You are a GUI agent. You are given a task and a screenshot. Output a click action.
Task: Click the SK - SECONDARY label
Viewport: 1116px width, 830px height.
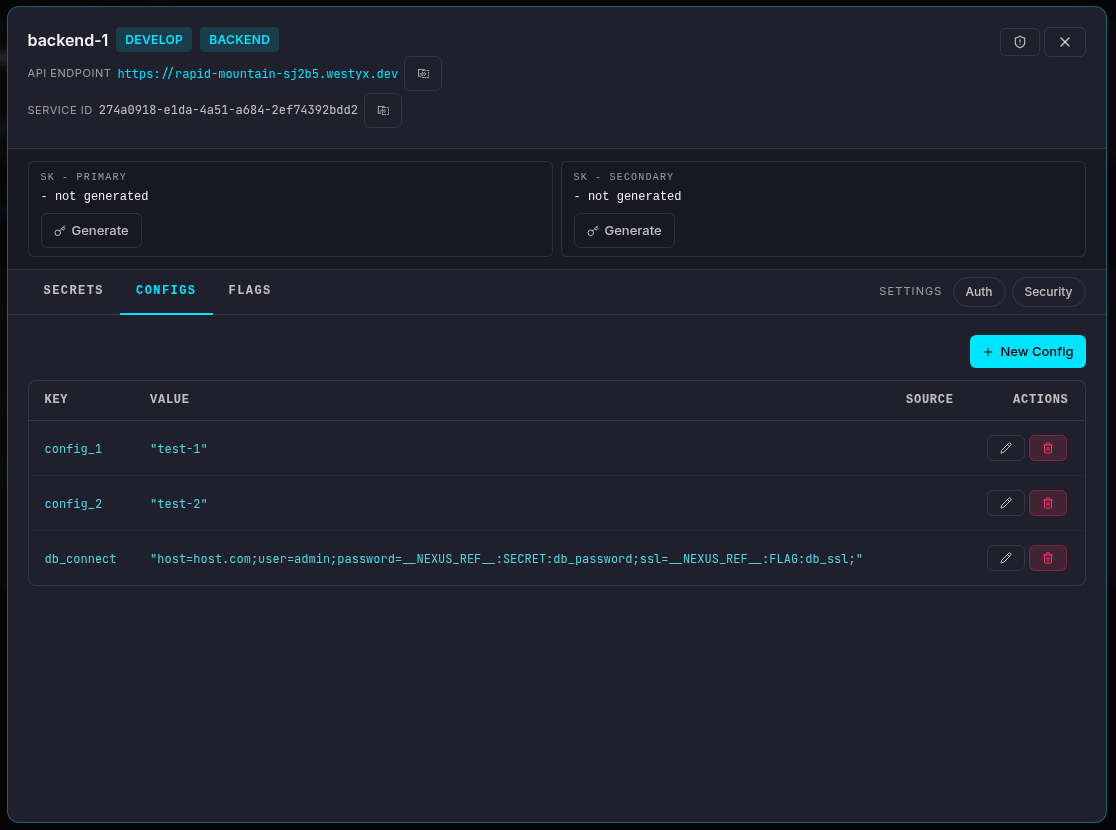(623, 177)
